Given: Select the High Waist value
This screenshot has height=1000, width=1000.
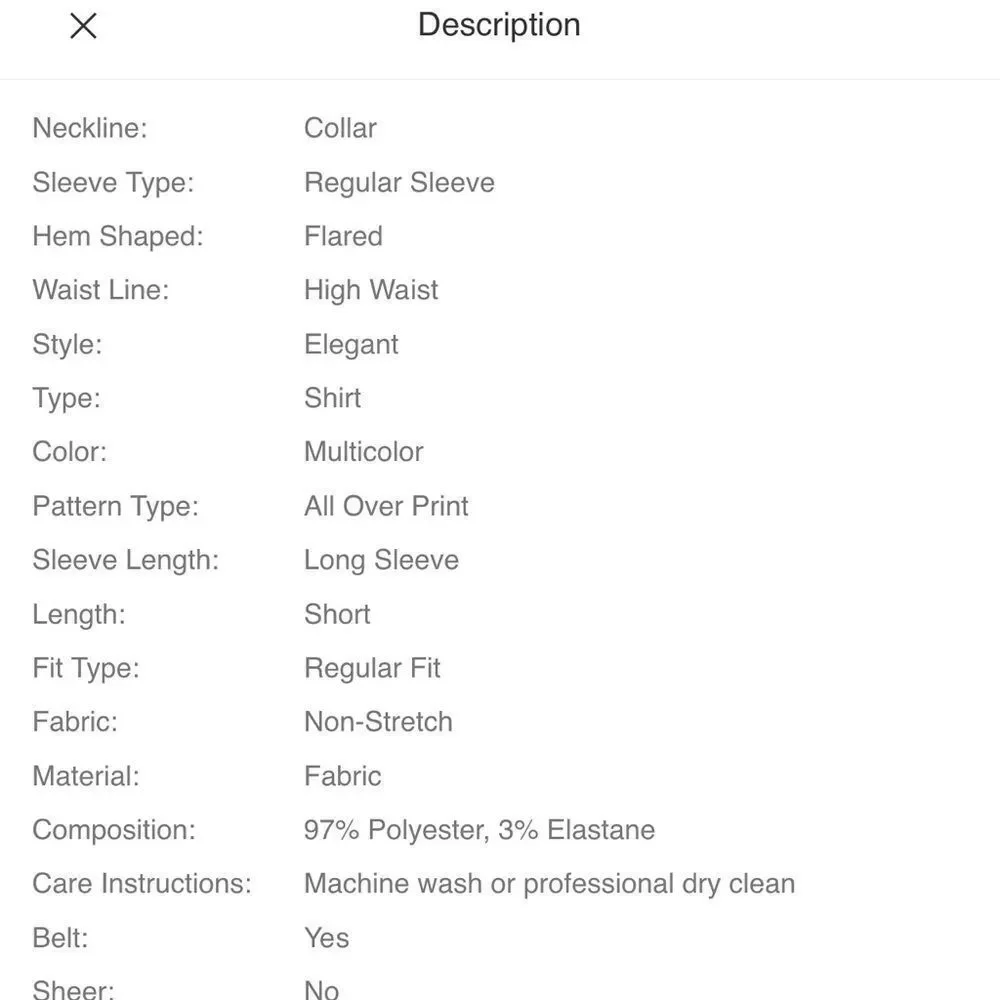Looking at the screenshot, I should tap(371, 290).
